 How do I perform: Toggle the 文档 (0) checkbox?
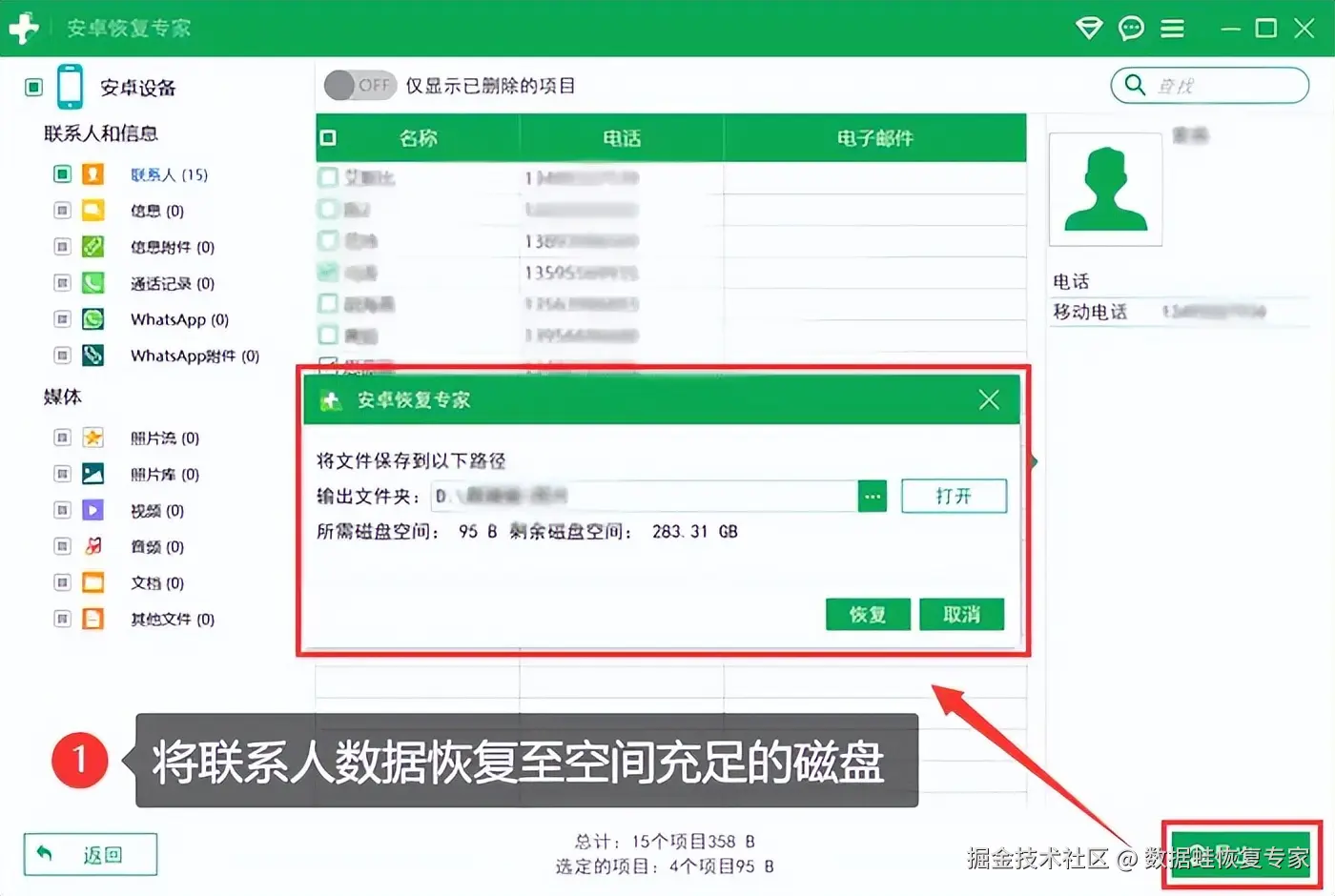click(x=62, y=582)
